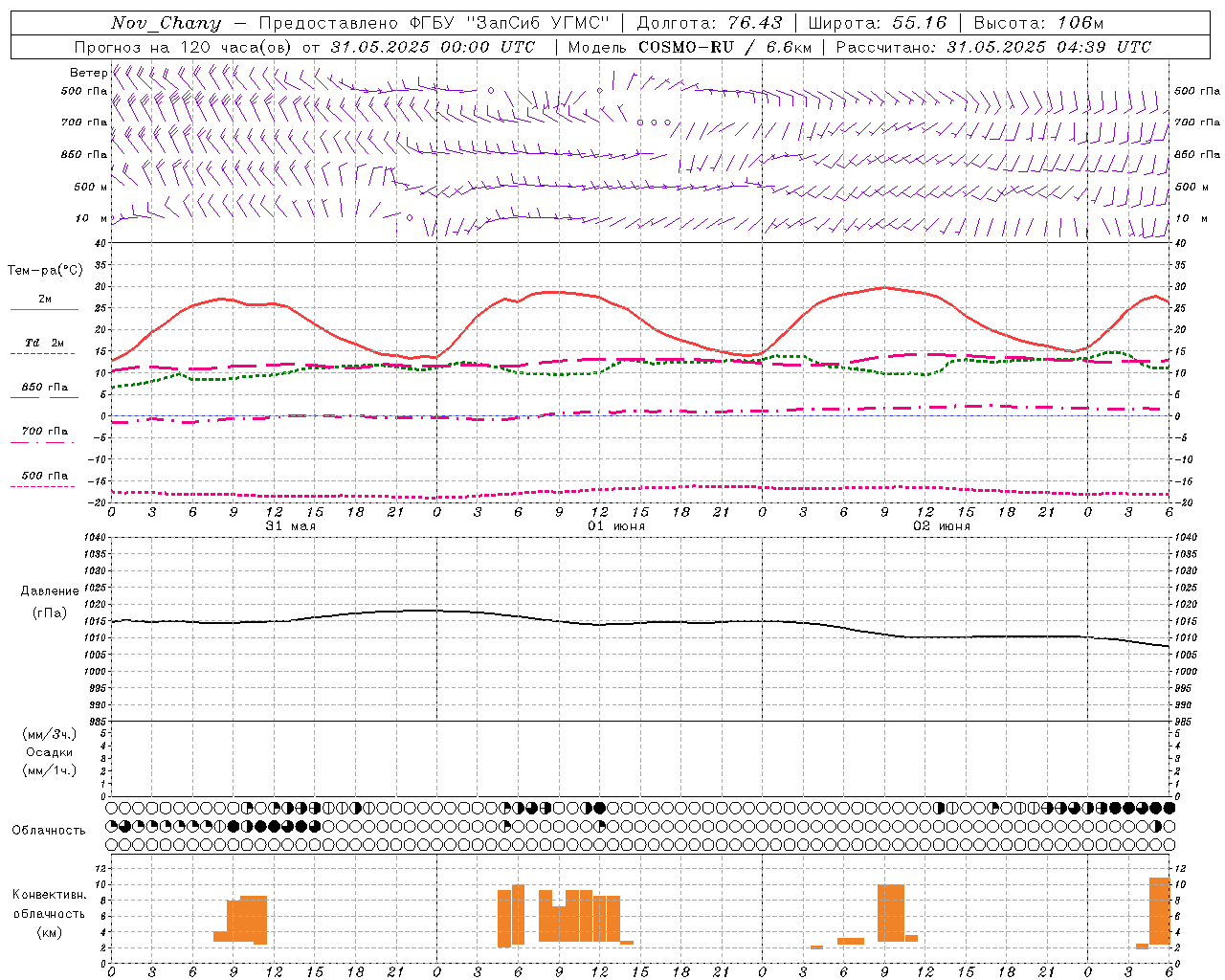This screenshot has width=1225, height=980.
Task: Click the "Осадки" precipitation label
Action: point(50,752)
